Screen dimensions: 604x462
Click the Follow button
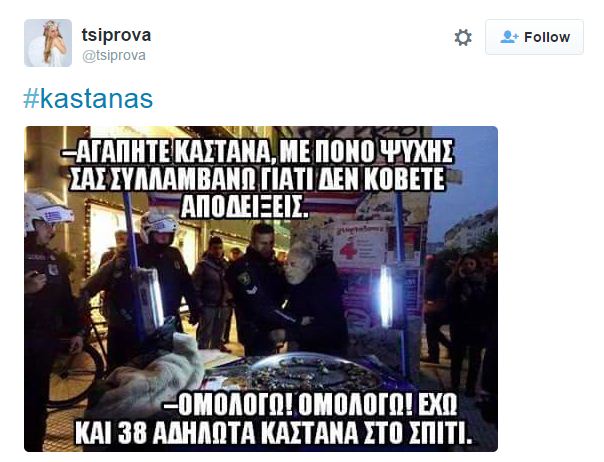(x=534, y=37)
